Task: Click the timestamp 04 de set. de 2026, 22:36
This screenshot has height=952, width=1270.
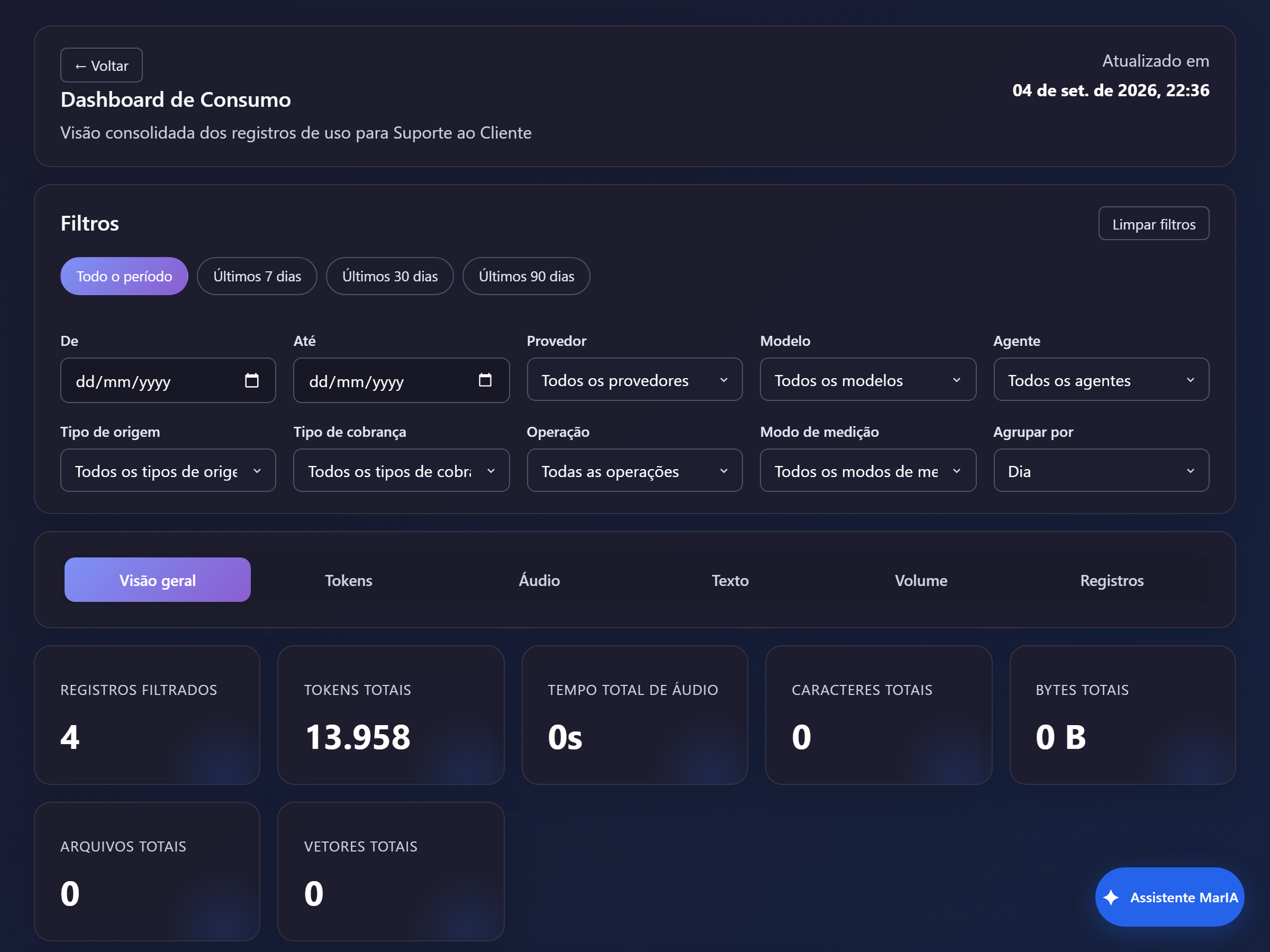Action: pyautogui.click(x=1110, y=90)
